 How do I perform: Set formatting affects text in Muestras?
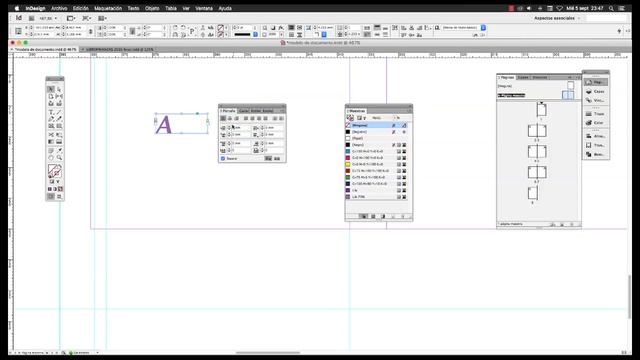364,118
